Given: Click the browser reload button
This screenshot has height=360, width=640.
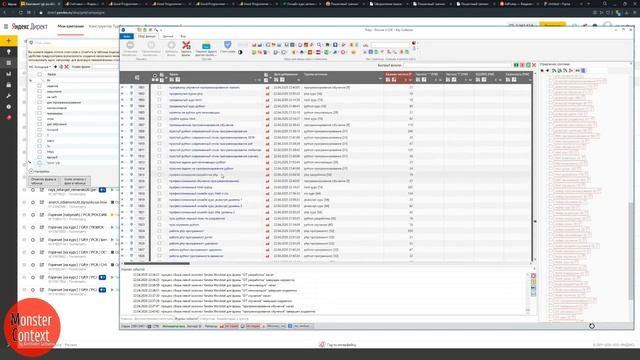Looking at the screenshot, I should coord(20,13).
